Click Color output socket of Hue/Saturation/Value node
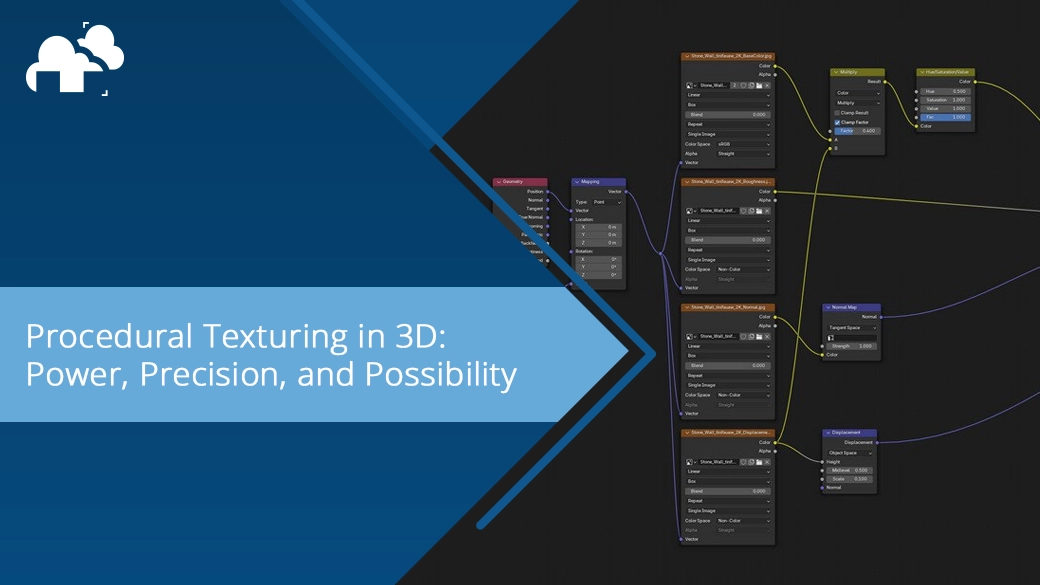 pyautogui.click(x=975, y=82)
